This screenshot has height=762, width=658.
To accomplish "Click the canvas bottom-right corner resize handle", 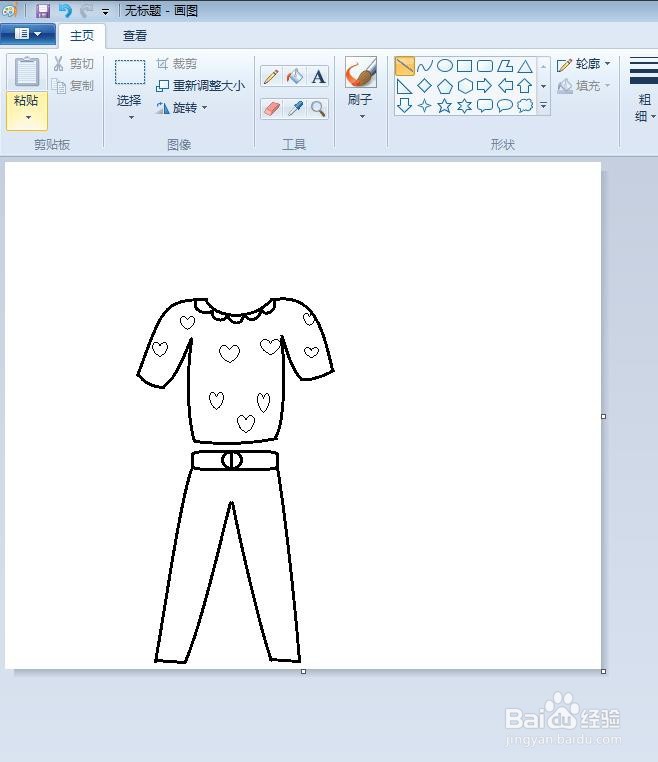I will tap(604, 671).
